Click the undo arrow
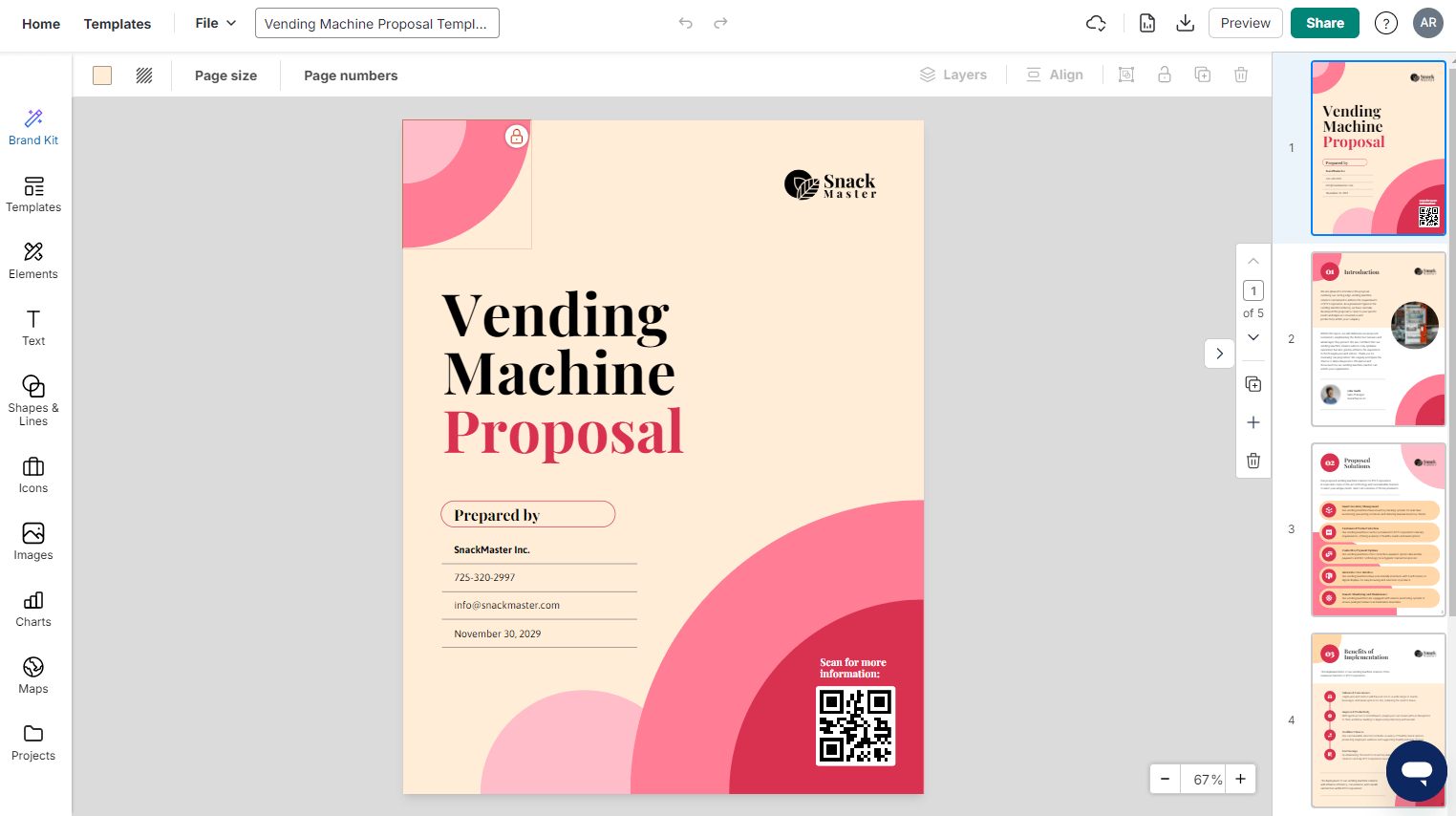Viewport: 1456px width, 816px height. [x=685, y=23]
